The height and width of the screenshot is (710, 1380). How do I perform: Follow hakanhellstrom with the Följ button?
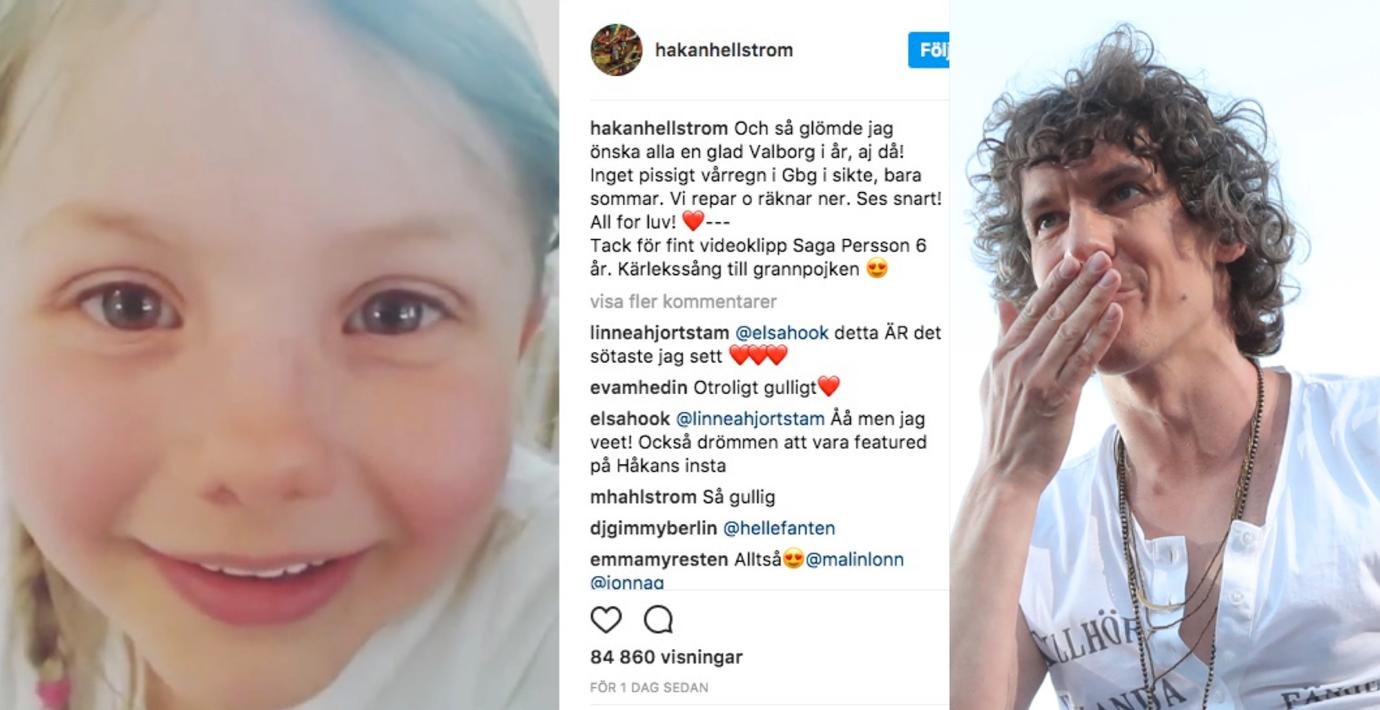(928, 50)
